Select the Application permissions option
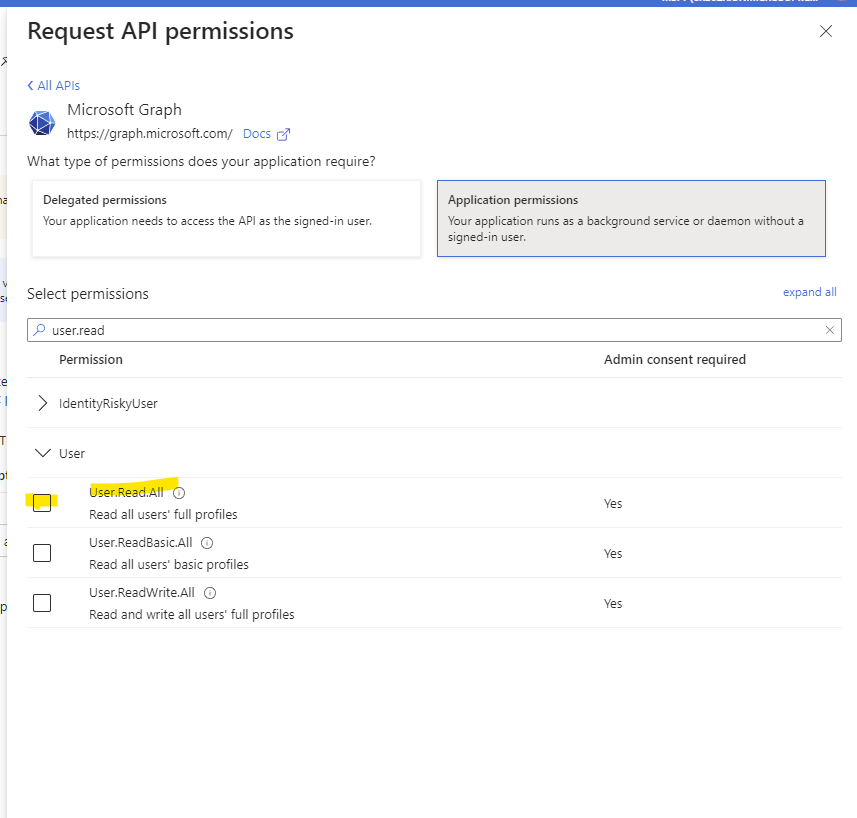857x818 pixels. [x=630, y=218]
